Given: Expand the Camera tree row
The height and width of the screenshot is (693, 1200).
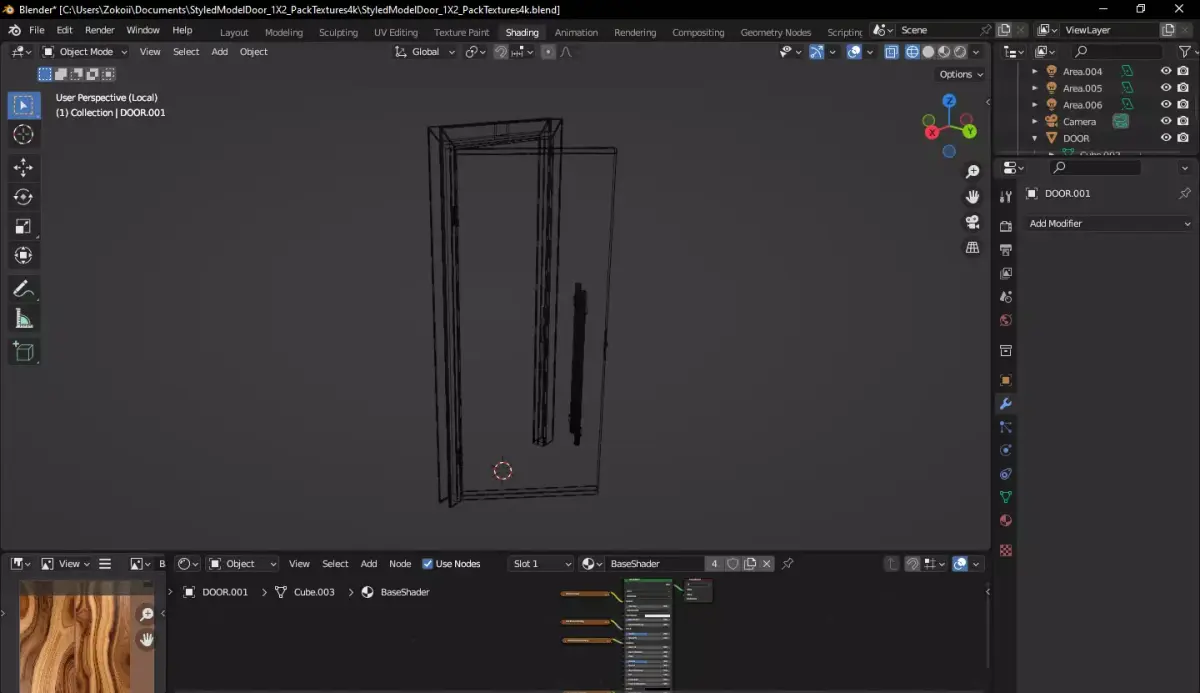Looking at the screenshot, I should (1035, 121).
